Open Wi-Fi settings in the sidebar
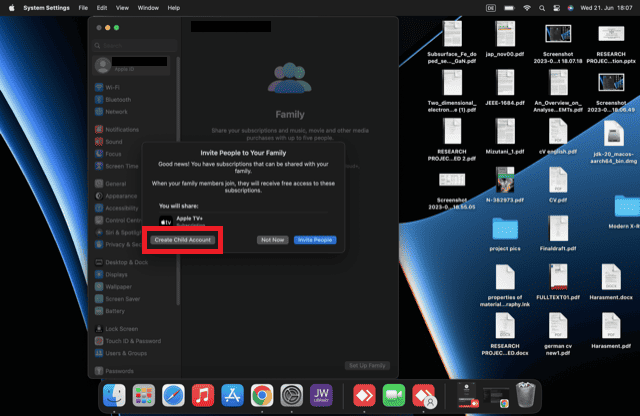 pos(116,87)
